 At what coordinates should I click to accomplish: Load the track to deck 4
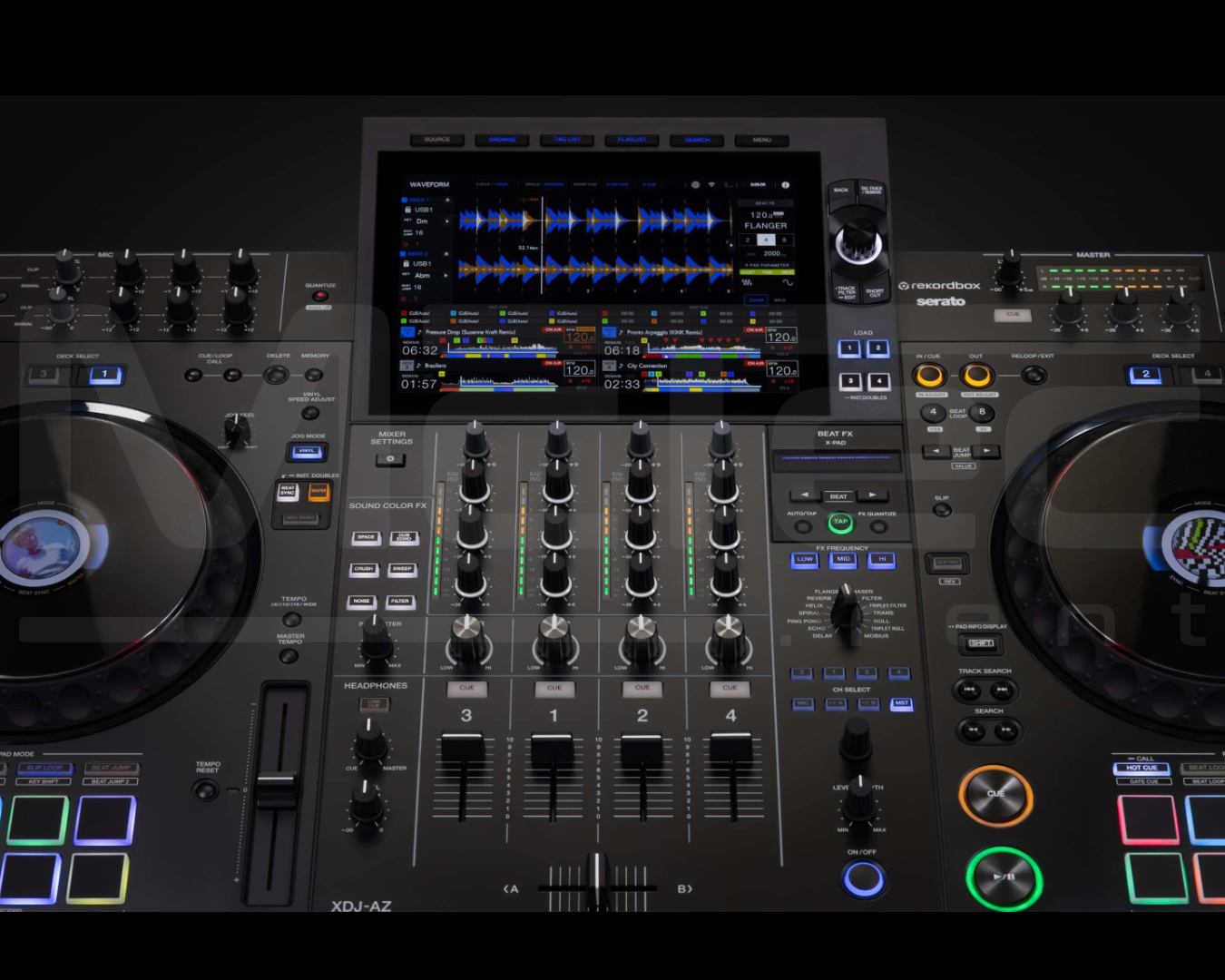point(878,381)
